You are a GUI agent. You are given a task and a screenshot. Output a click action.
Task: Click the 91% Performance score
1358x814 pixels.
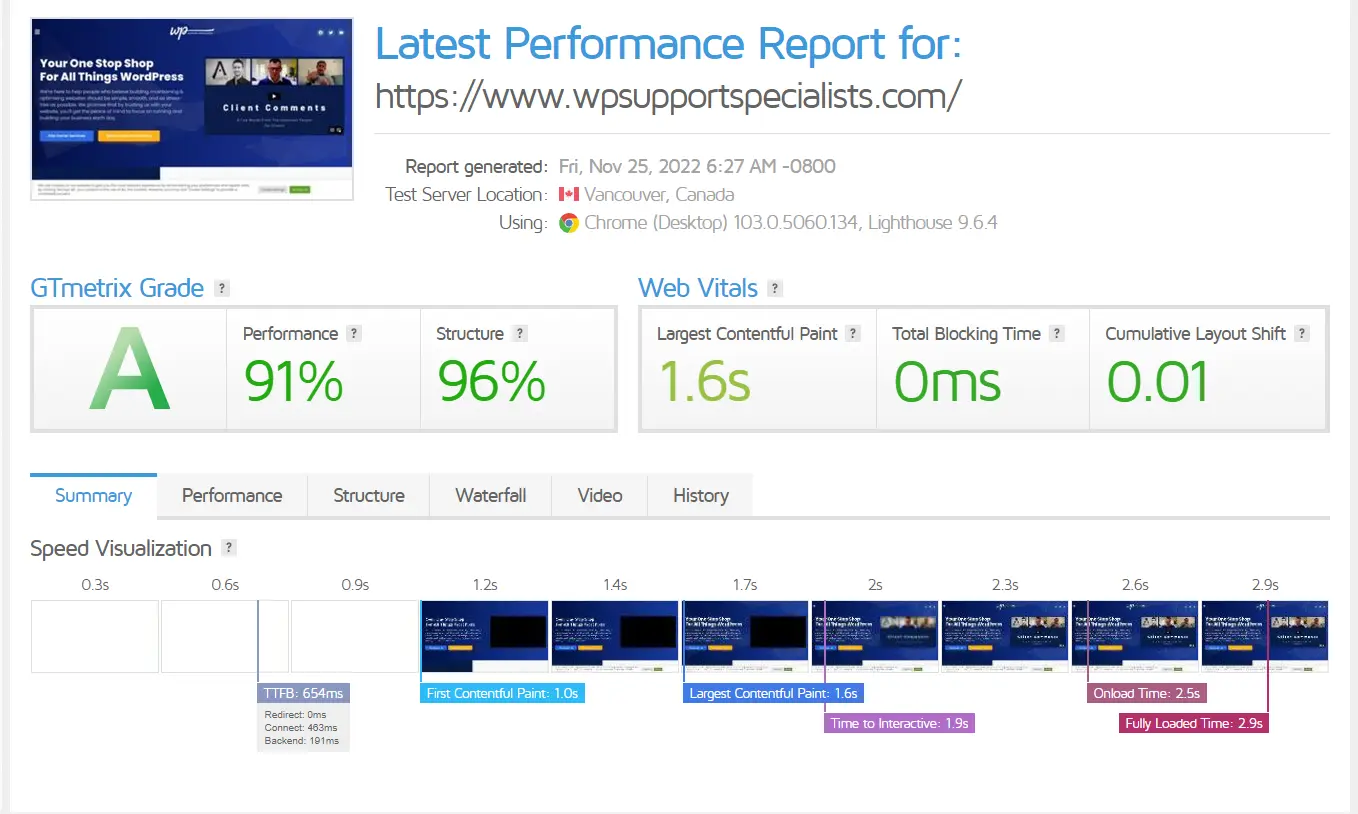click(294, 381)
